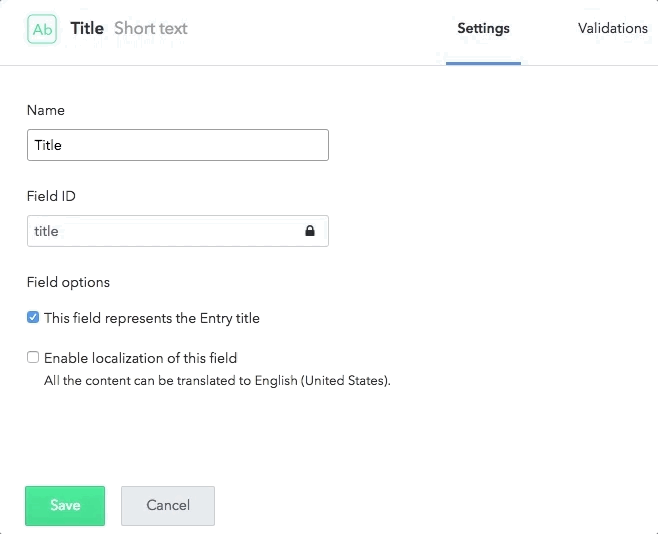Image resolution: width=658 pixels, height=534 pixels.
Task: Cancel the field settings dialog
Action: point(168,505)
